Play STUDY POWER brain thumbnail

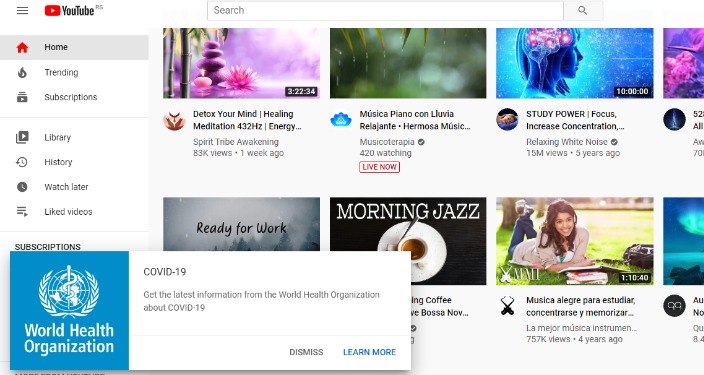point(575,63)
